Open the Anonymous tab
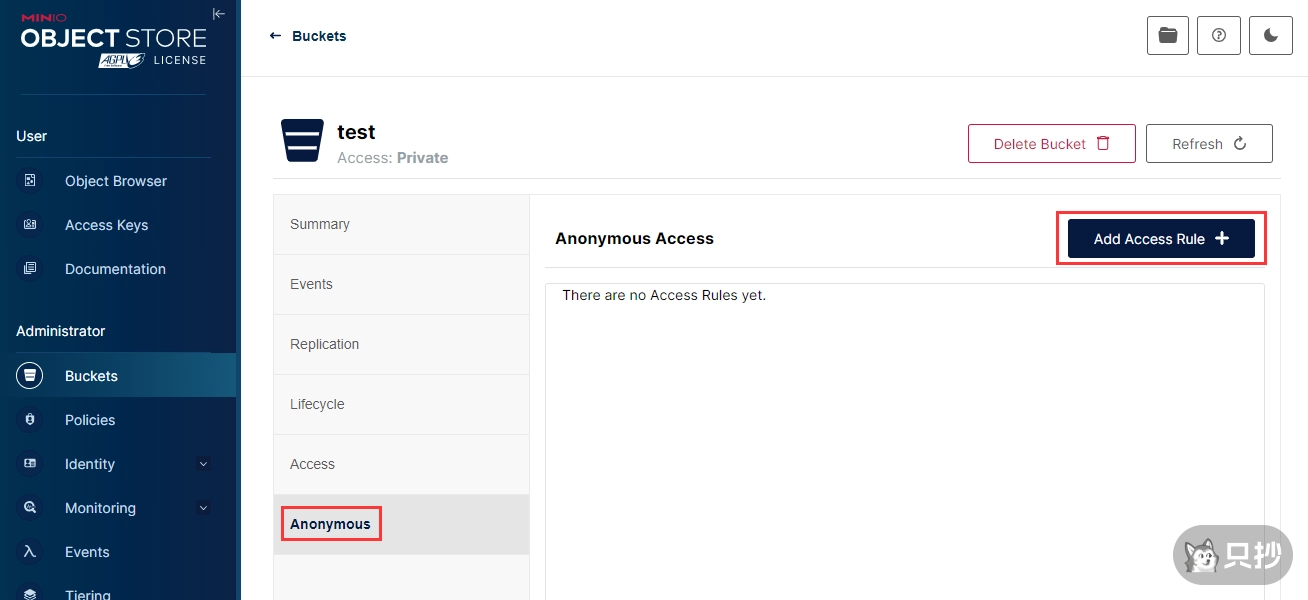This screenshot has height=600, width=1308. click(x=330, y=524)
